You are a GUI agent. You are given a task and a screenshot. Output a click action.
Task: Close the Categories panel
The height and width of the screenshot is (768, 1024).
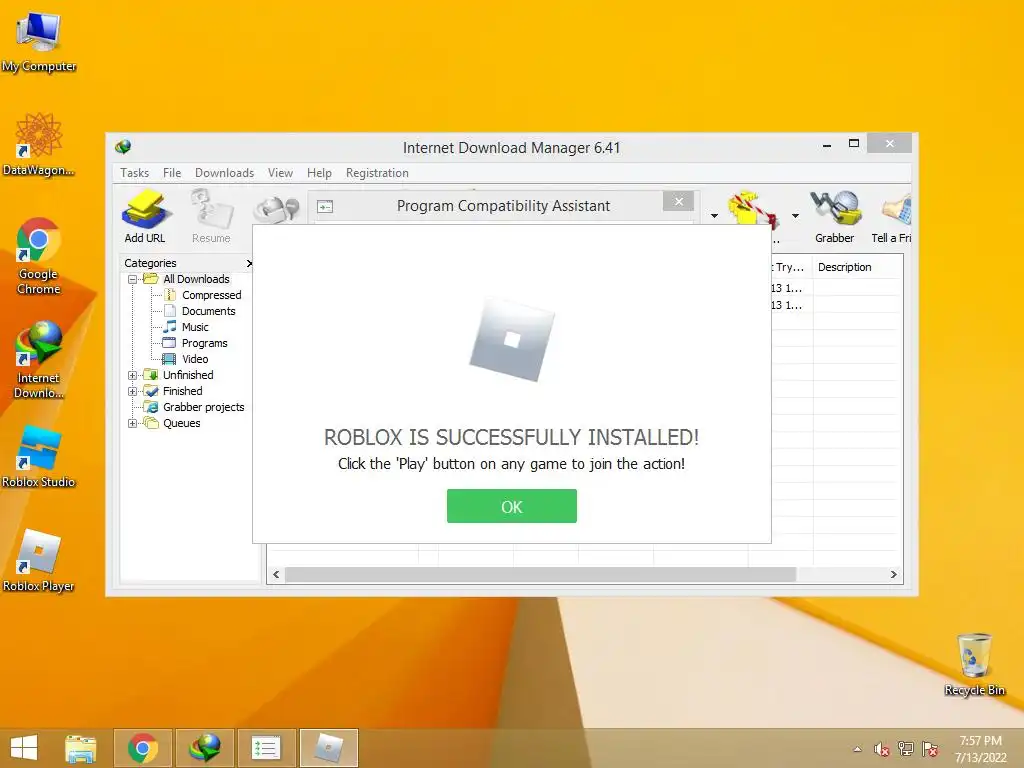coord(249,263)
